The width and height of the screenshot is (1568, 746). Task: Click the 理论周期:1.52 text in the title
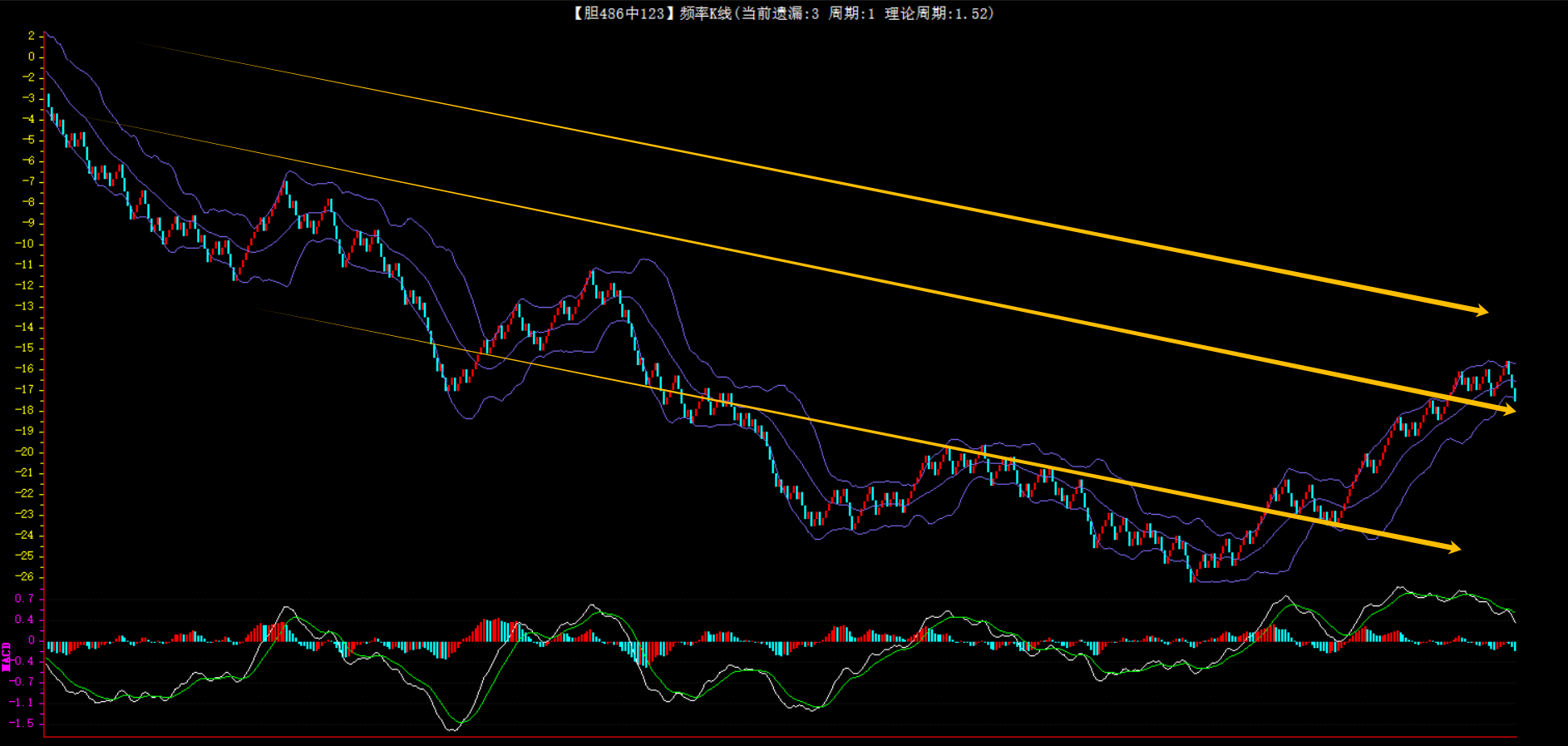click(x=937, y=13)
